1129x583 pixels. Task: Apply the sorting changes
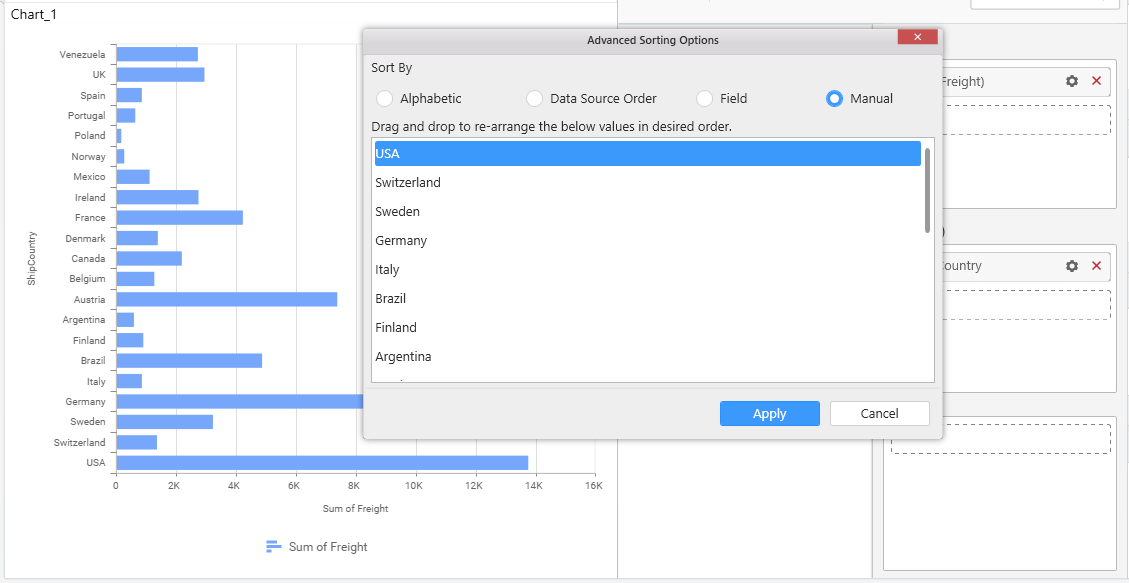coord(769,414)
